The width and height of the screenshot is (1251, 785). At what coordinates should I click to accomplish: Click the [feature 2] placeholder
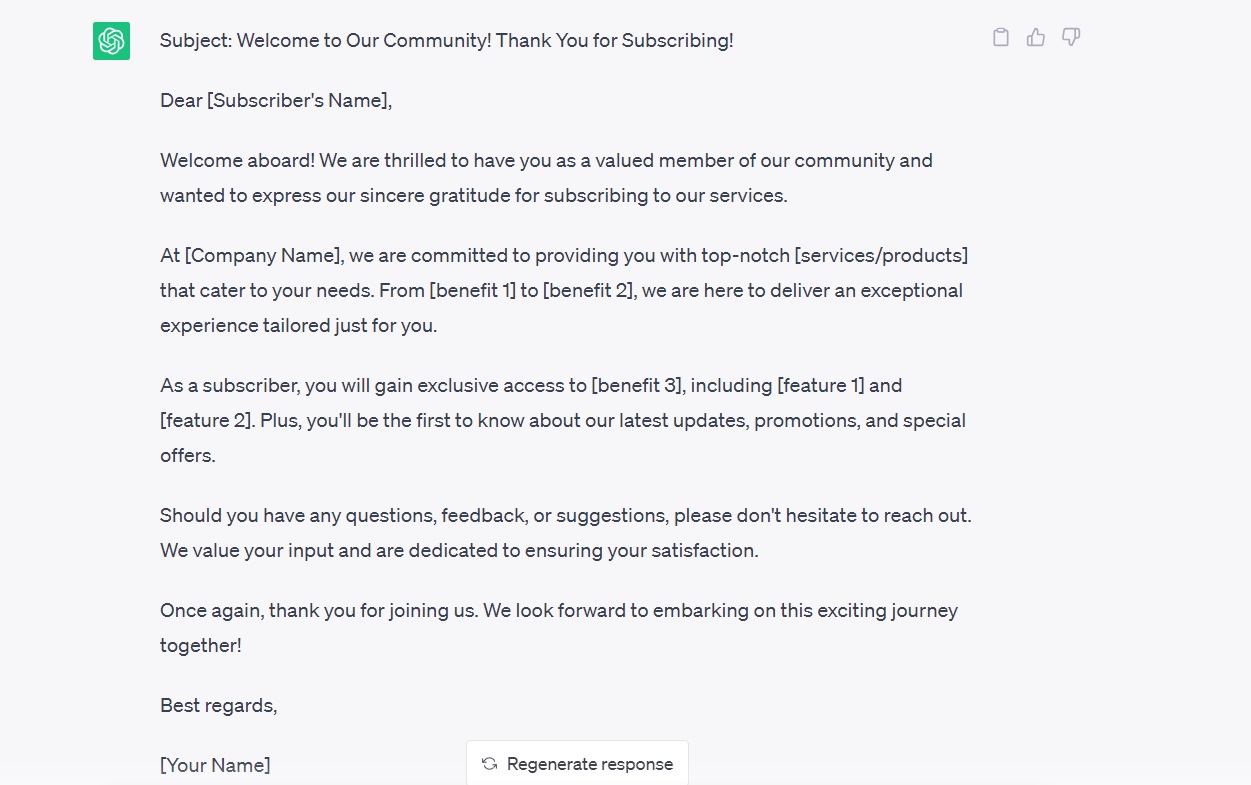205,420
